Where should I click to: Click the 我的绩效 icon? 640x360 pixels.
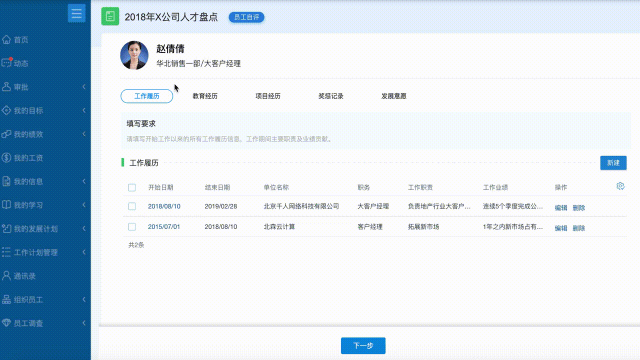pyautogui.click(x=6, y=134)
